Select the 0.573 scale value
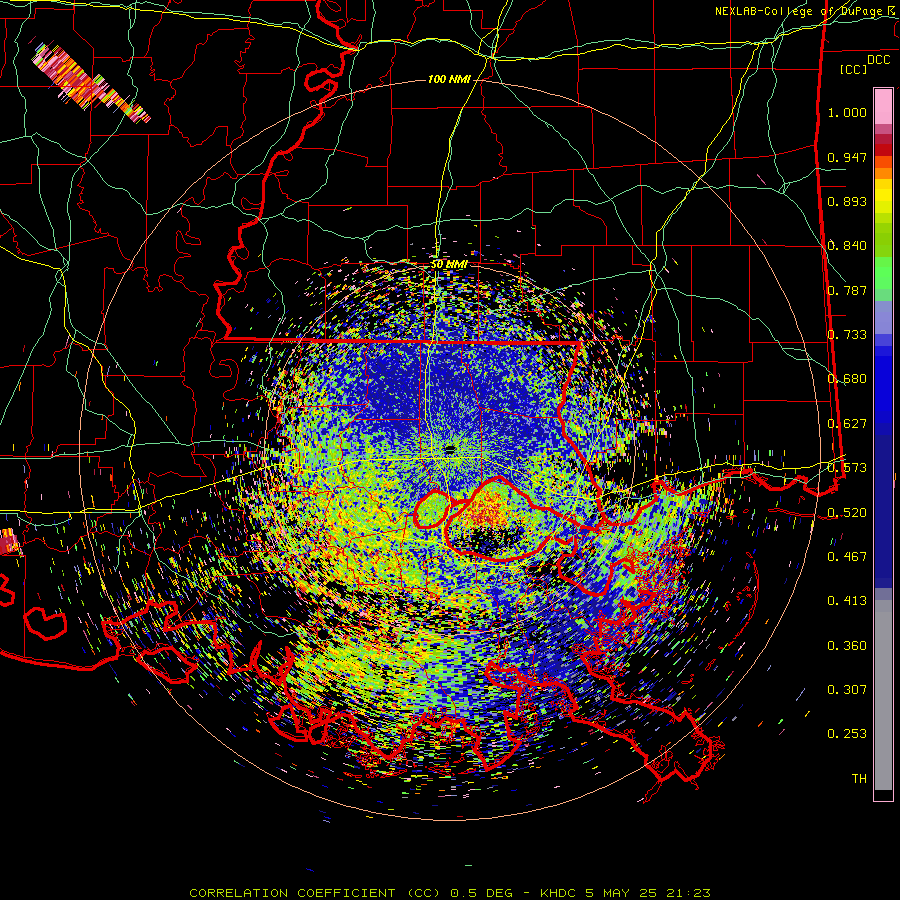This screenshot has height=900, width=900. [x=847, y=468]
